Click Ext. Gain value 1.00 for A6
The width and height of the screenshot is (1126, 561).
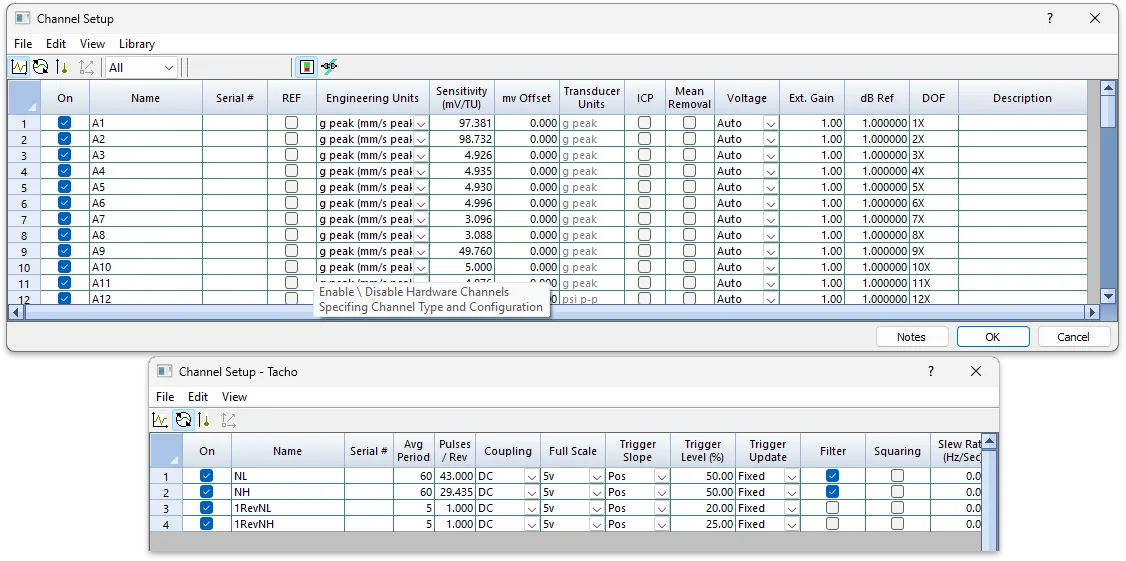coord(812,203)
